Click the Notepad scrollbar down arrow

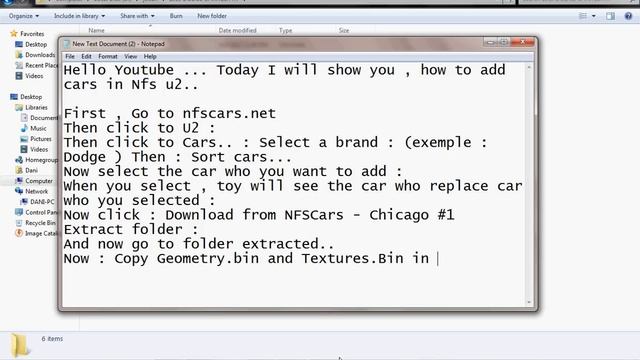(x=529, y=302)
